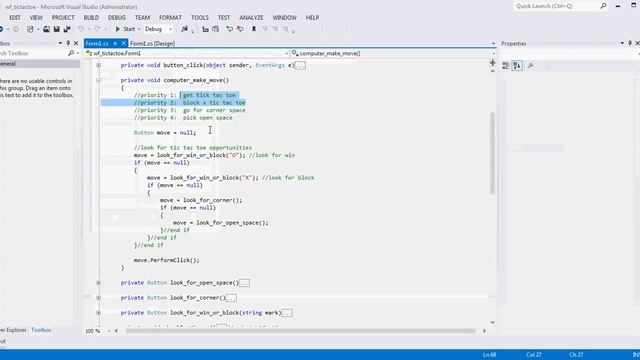Open the Toolbox window options dropdown arrow
Viewport: 640px width, 360px height.
pos(60,43)
